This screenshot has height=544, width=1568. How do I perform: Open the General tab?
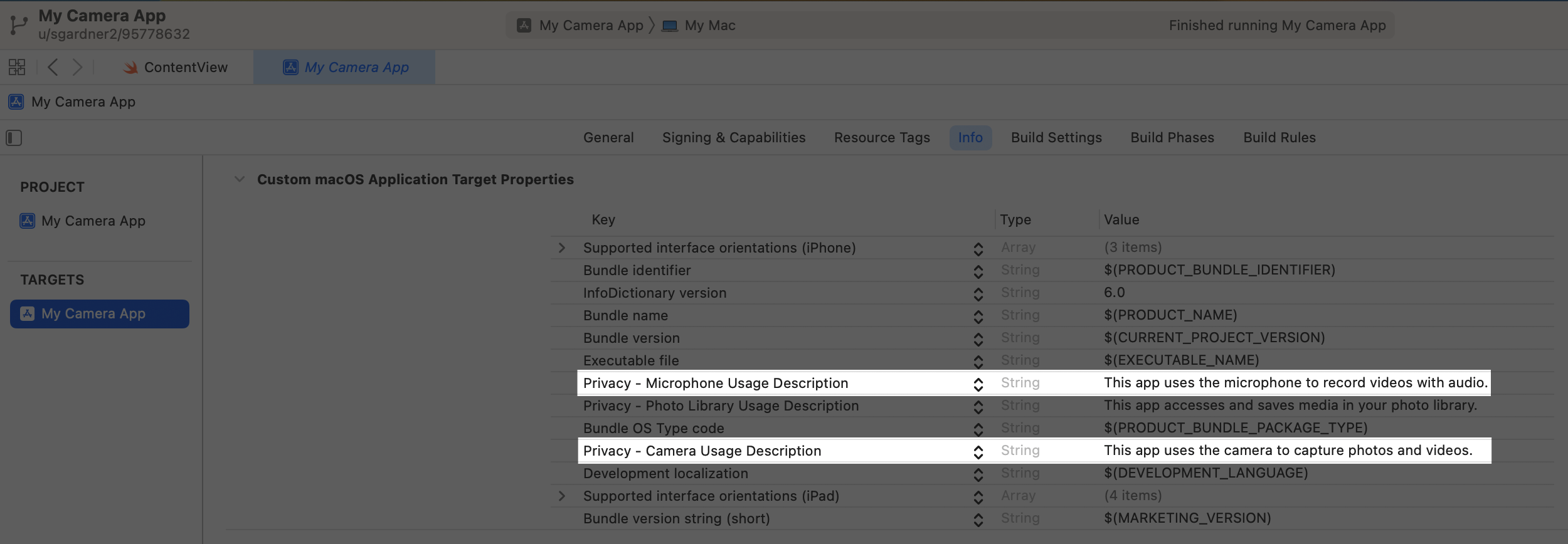click(x=608, y=138)
